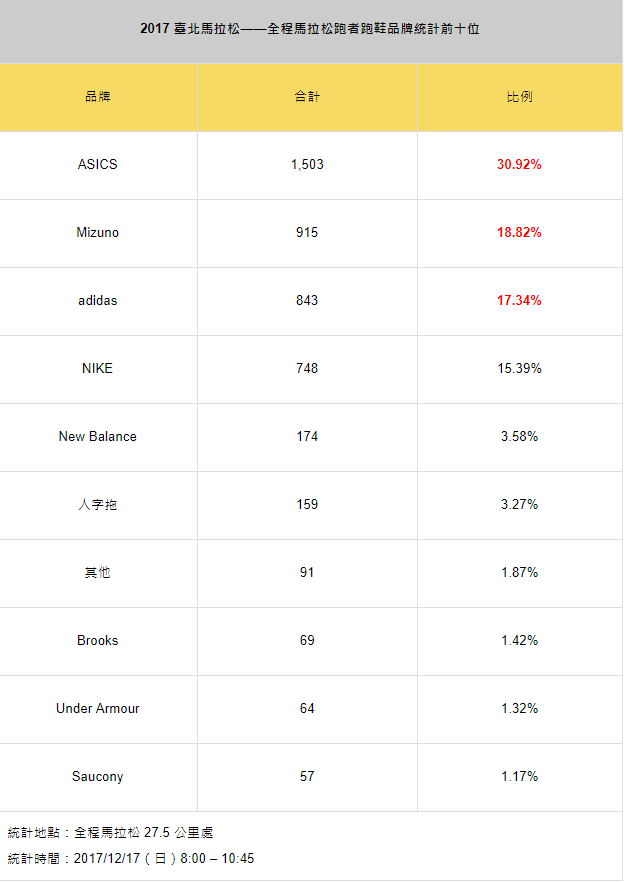Select the 品牌 column header
The image size is (624, 883).
tap(98, 97)
